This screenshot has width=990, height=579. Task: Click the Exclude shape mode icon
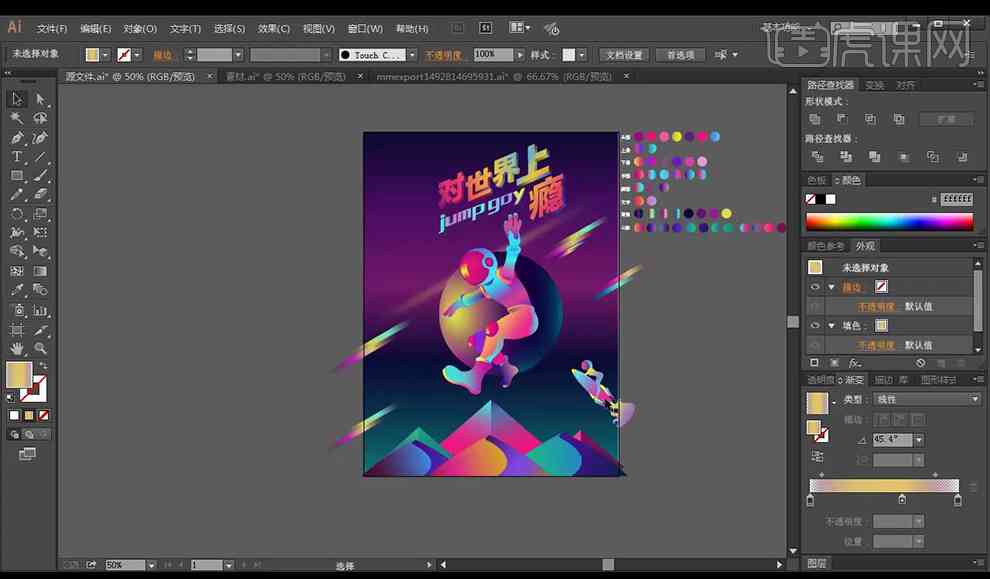click(x=899, y=119)
